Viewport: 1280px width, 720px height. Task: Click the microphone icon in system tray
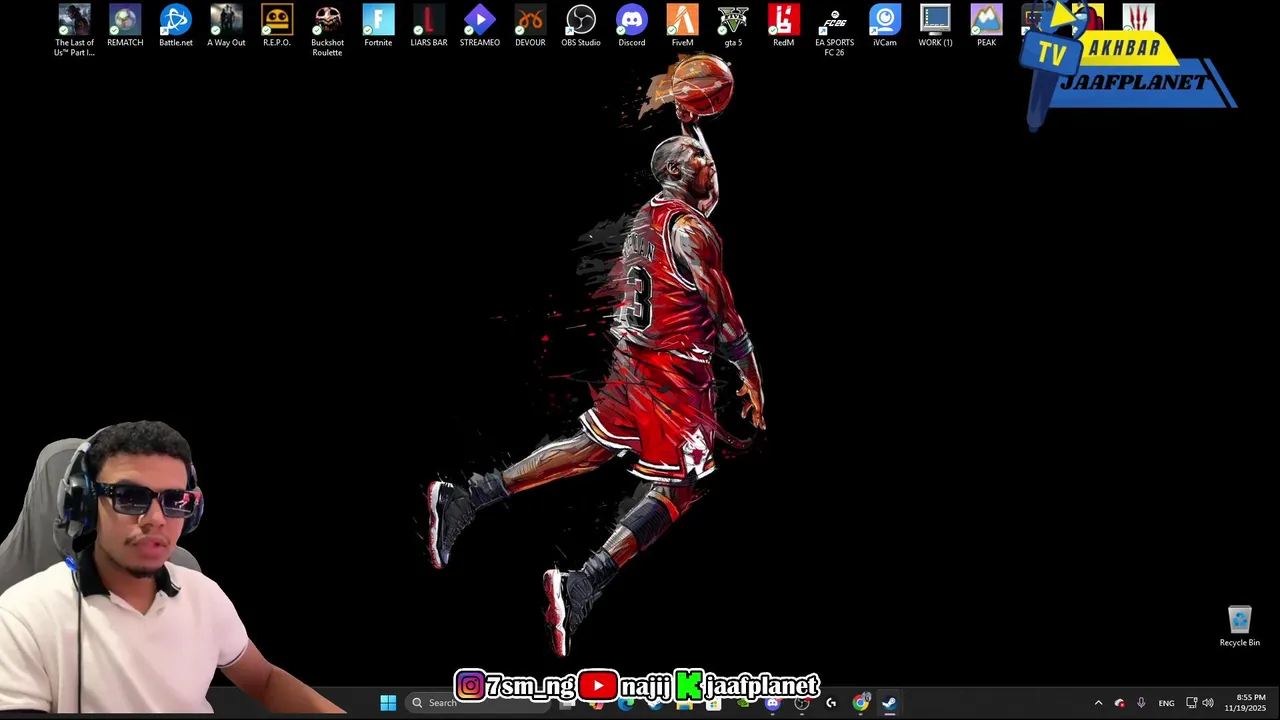pos(1141,703)
